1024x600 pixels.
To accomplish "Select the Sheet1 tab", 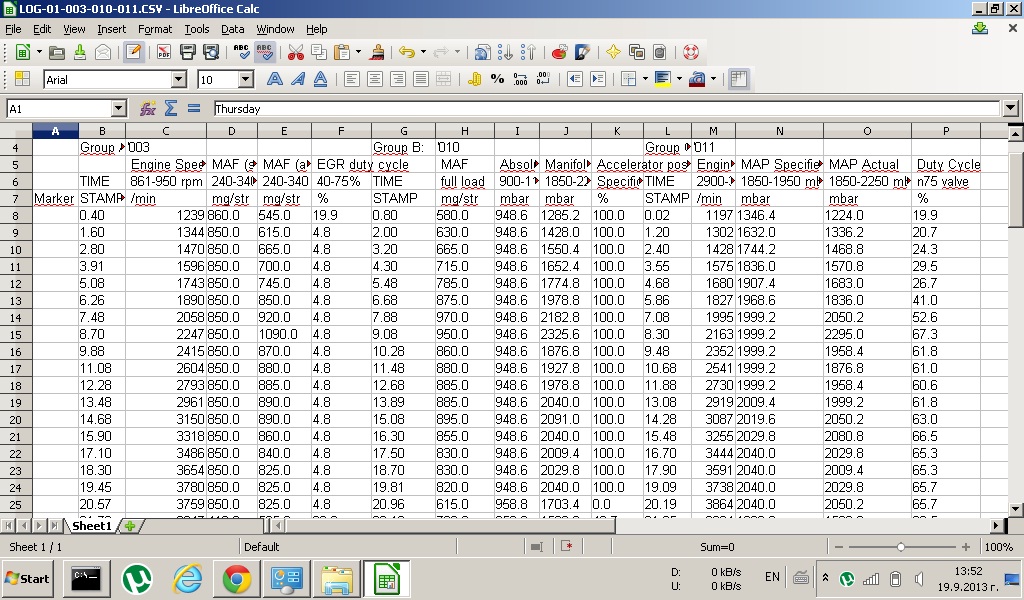I will click(92, 525).
